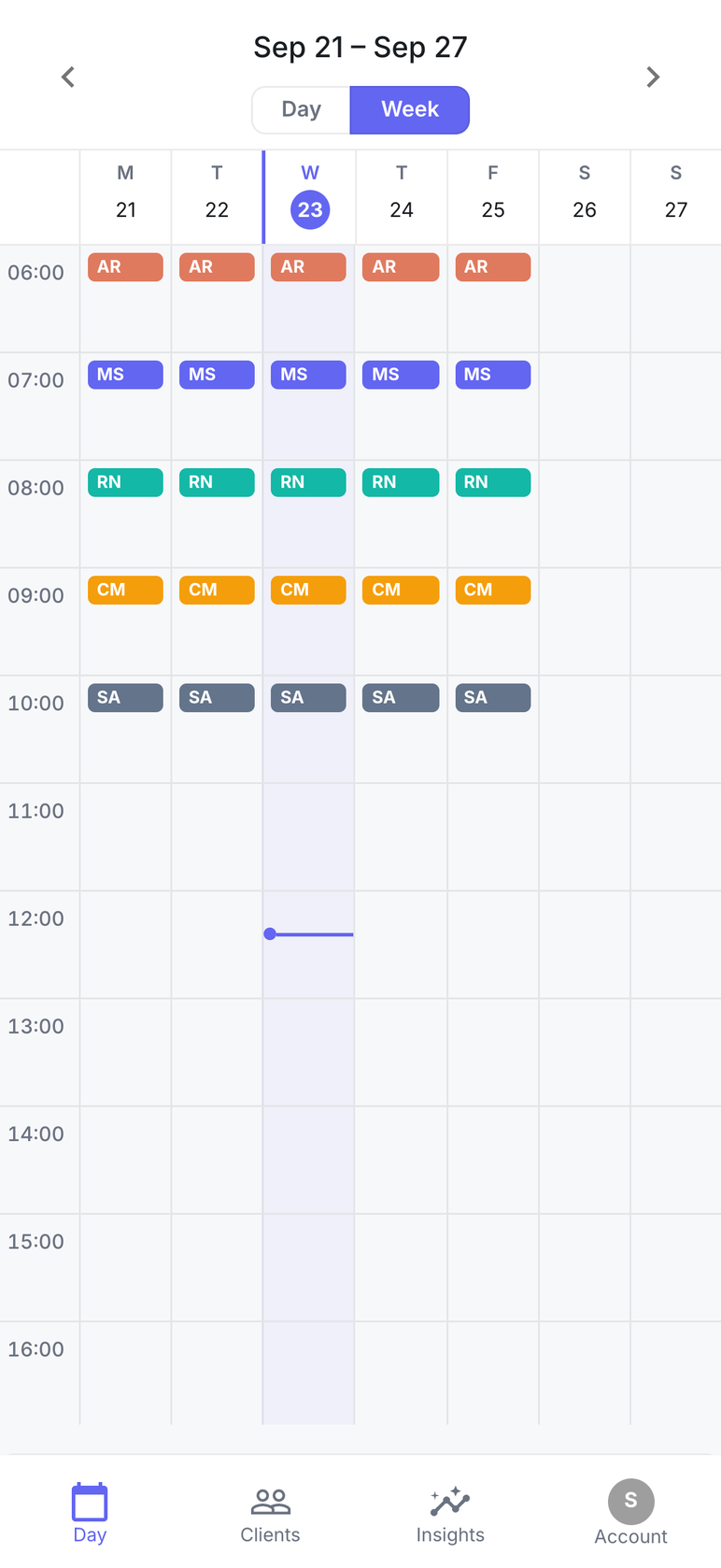Click the 16:00 time label

(36, 1349)
